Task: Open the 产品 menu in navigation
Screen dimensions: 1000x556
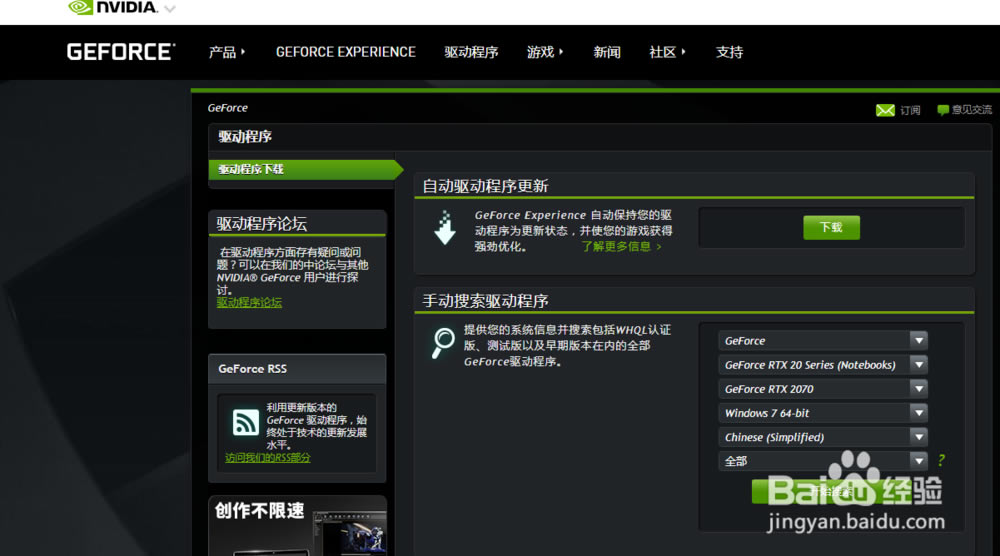Action: (x=227, y=52)
